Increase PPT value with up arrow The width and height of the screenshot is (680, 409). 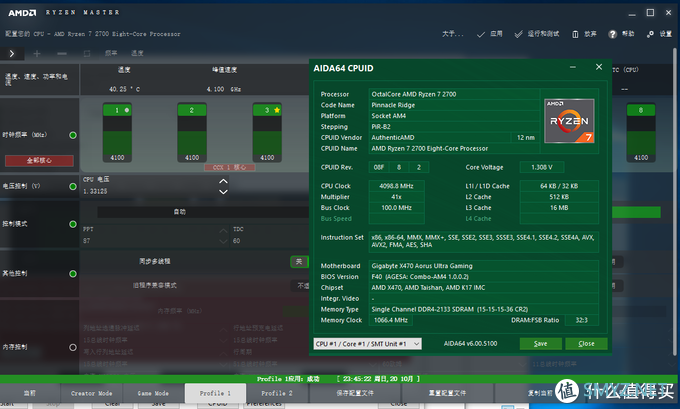tap(223, 230)
